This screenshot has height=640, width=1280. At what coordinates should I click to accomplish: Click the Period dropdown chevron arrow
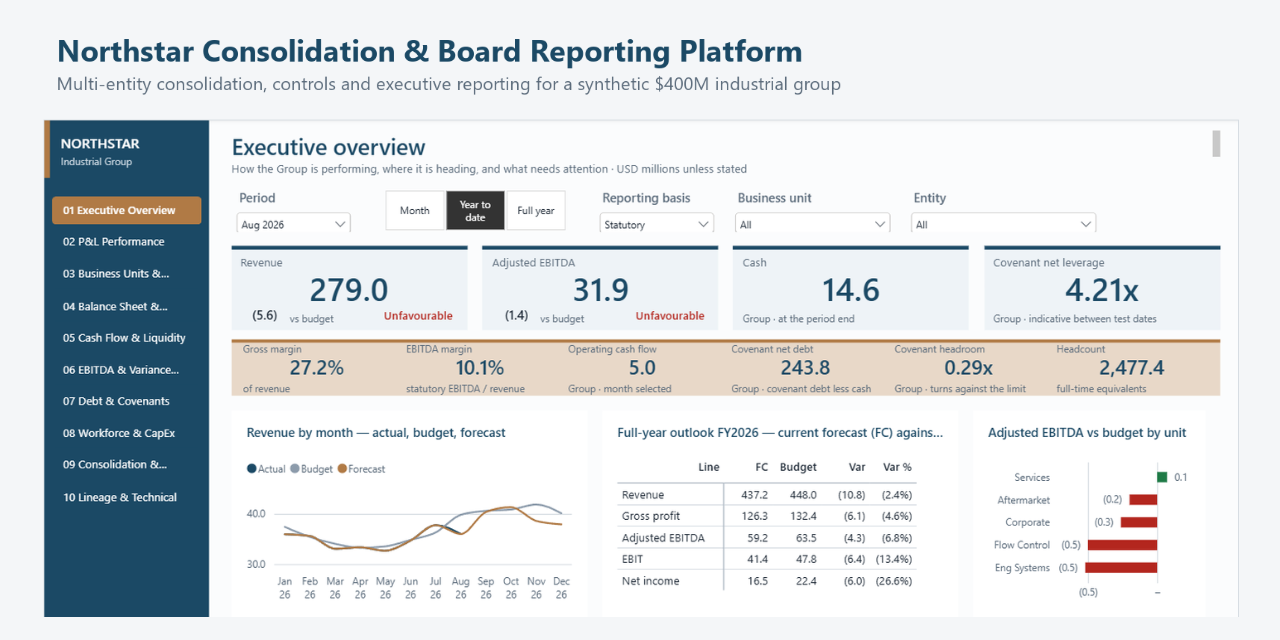point(340,224)
